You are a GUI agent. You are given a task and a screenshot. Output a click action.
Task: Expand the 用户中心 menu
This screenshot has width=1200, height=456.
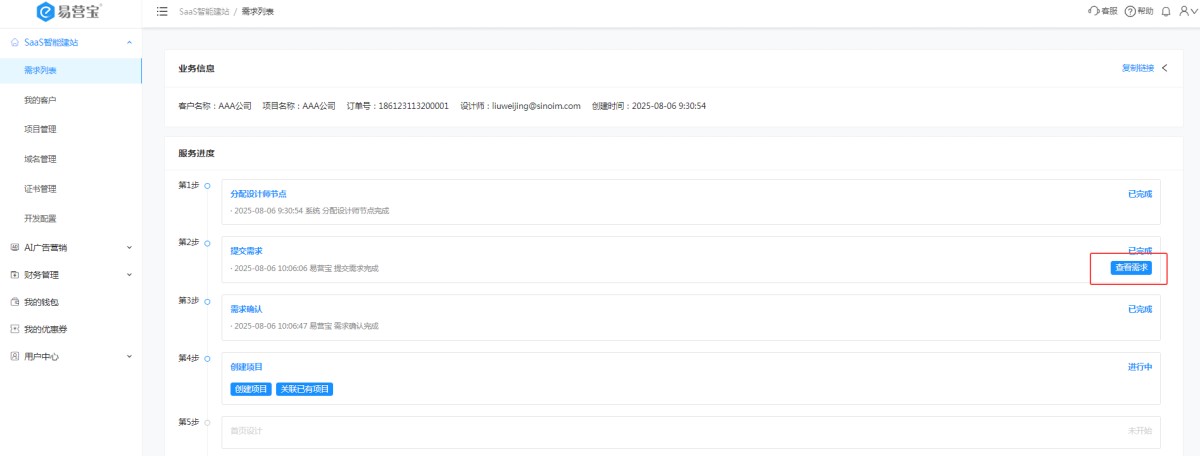[x=129, y=356]
